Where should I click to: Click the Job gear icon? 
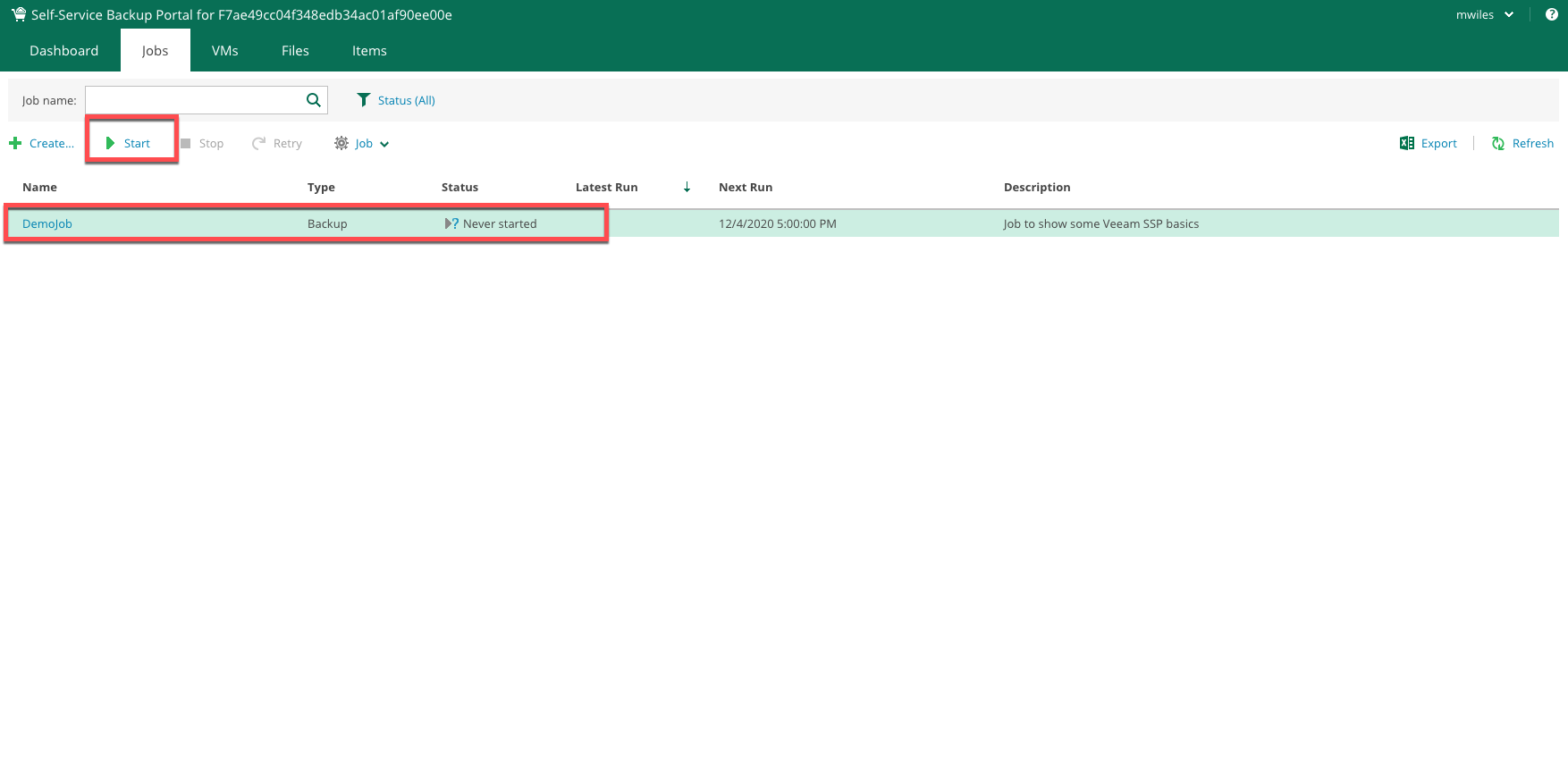(341, 143)
